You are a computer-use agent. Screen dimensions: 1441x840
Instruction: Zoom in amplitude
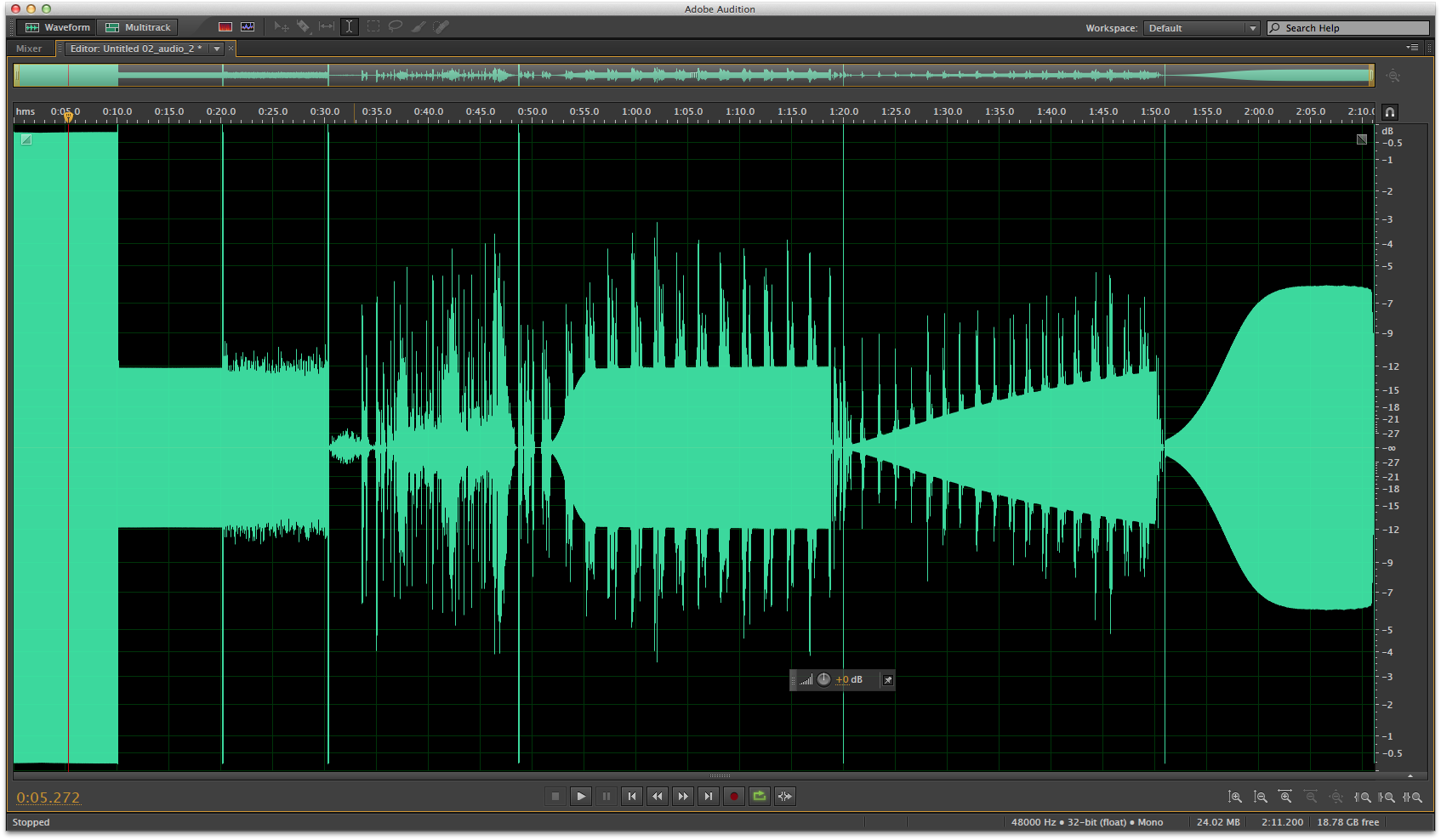1235,797
